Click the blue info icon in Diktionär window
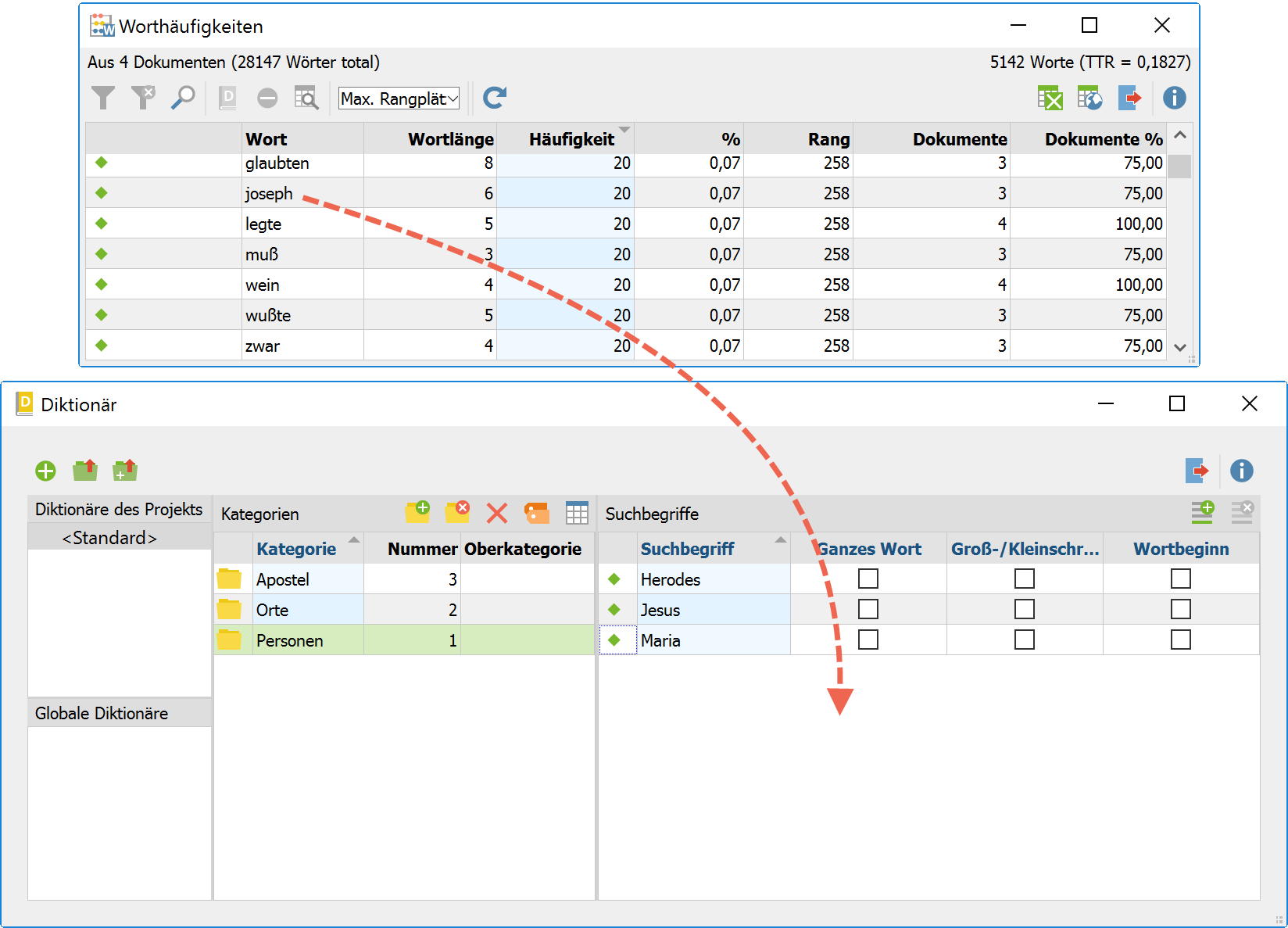 point(1241,471)
